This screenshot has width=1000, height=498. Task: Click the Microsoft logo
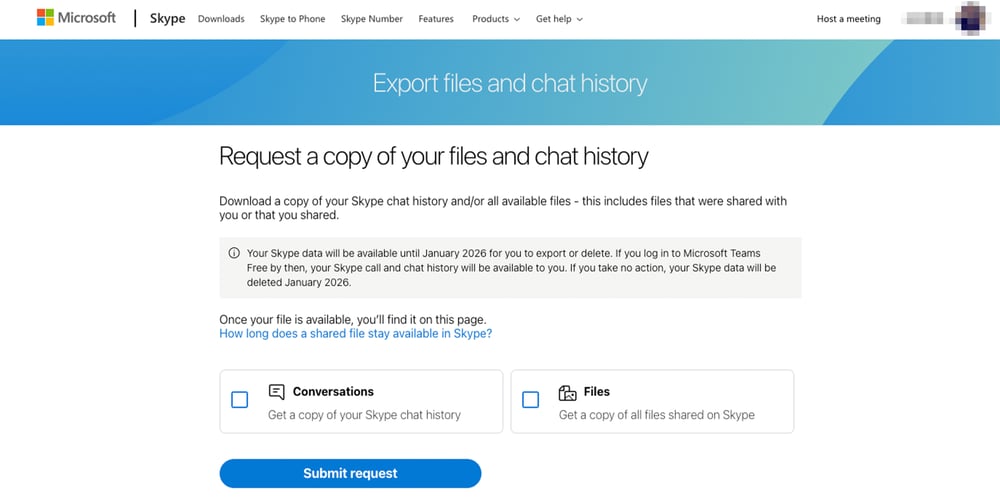tap(77, 18)
